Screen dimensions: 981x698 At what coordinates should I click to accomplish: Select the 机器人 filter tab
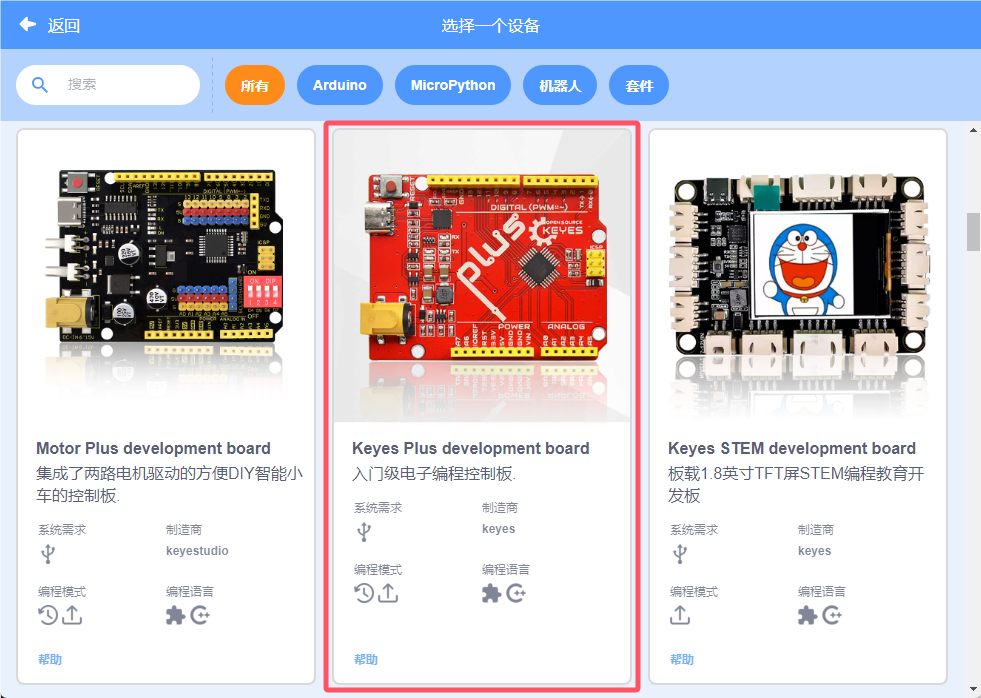(x=560, y=85)
